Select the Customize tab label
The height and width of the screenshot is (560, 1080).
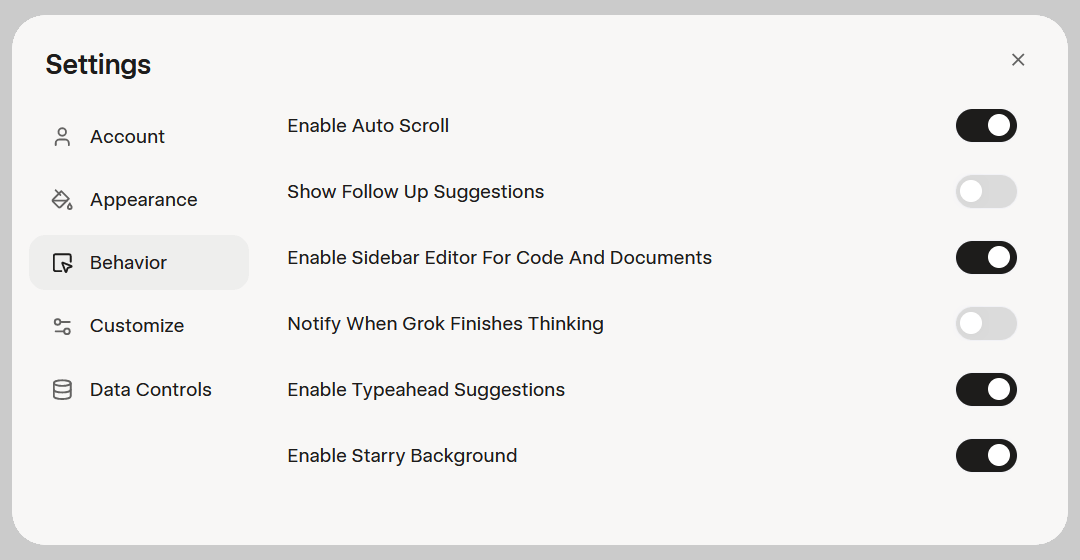tap(137, 326)
